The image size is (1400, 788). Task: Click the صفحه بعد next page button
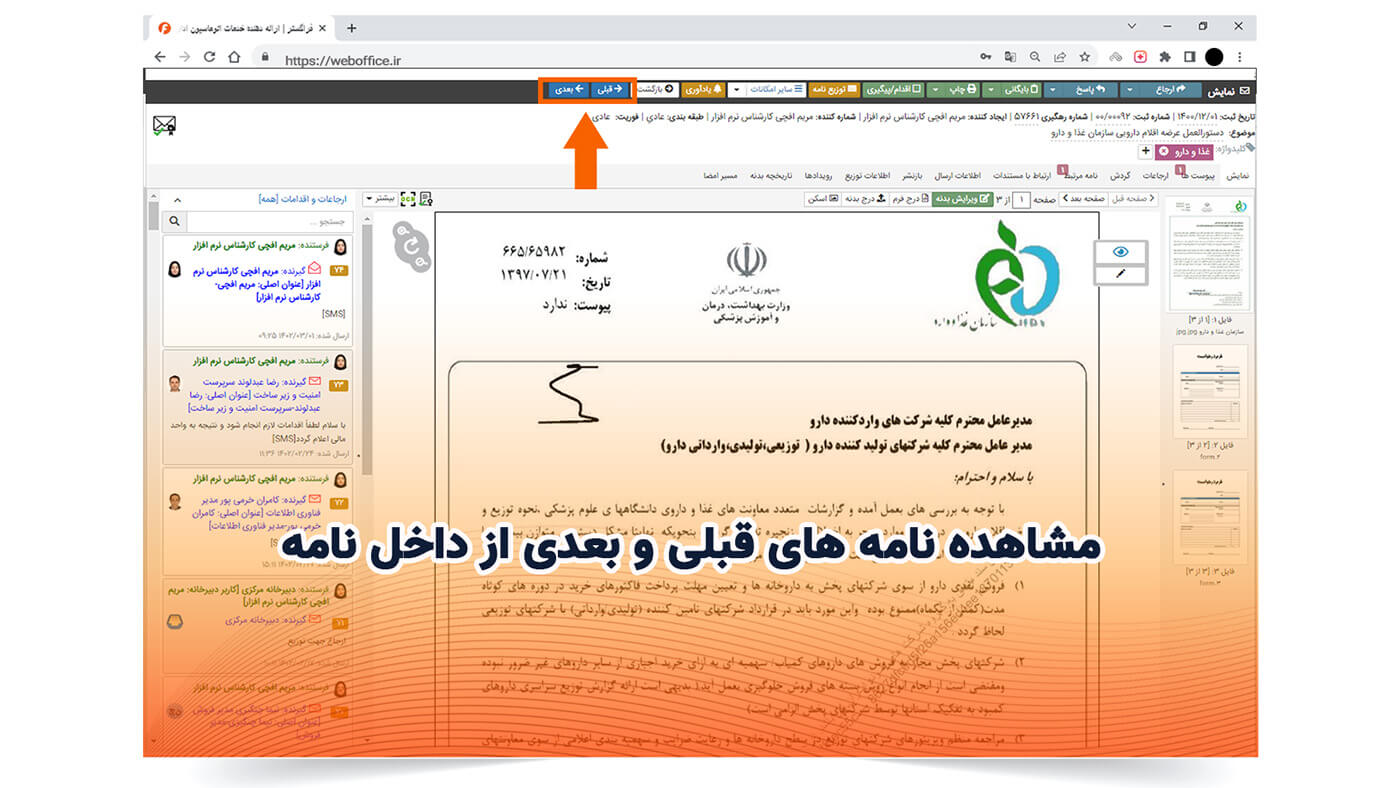pos(1083,199)
